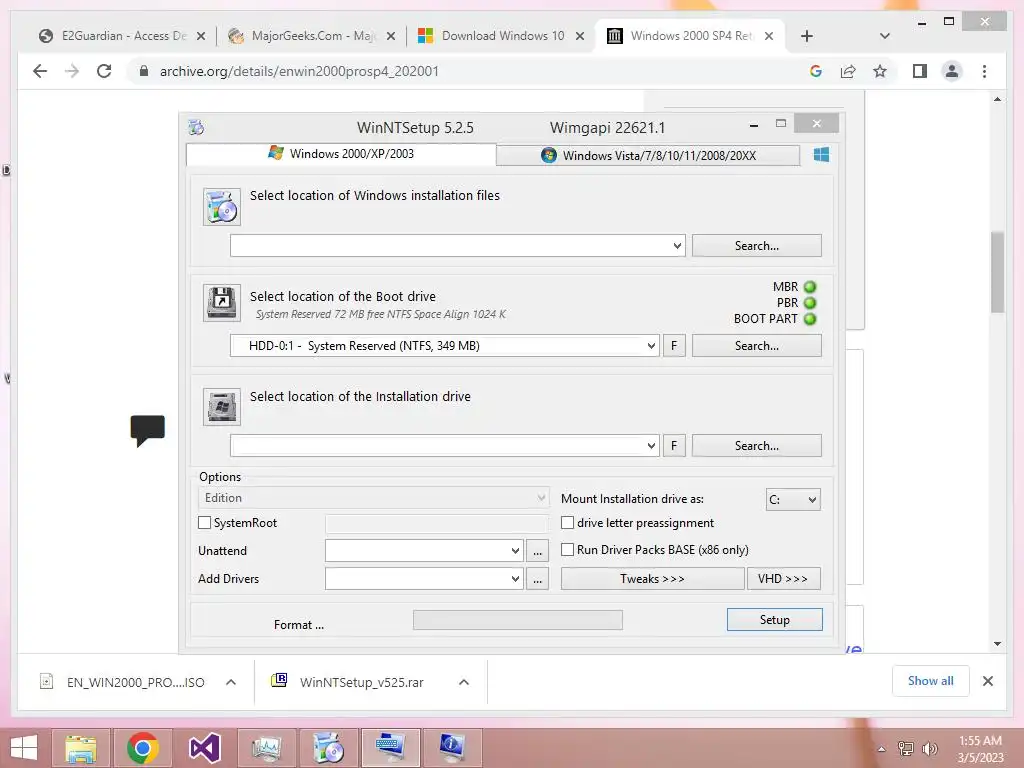Check drive letter preassignment
Image resolution: width=1024 pixels, height=768 pixels.
[x=568, y=522]
